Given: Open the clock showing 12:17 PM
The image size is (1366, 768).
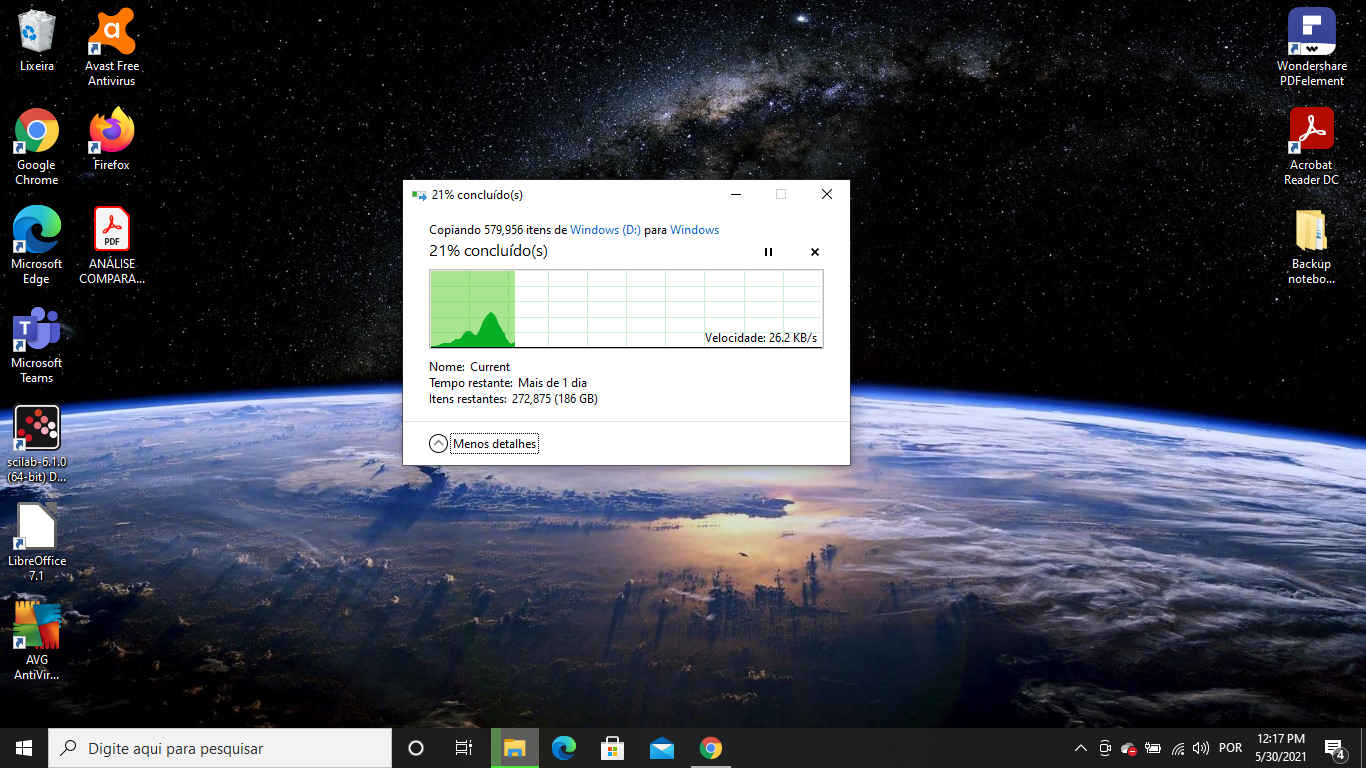Looking at the screenshot, I should [1280, 748].
